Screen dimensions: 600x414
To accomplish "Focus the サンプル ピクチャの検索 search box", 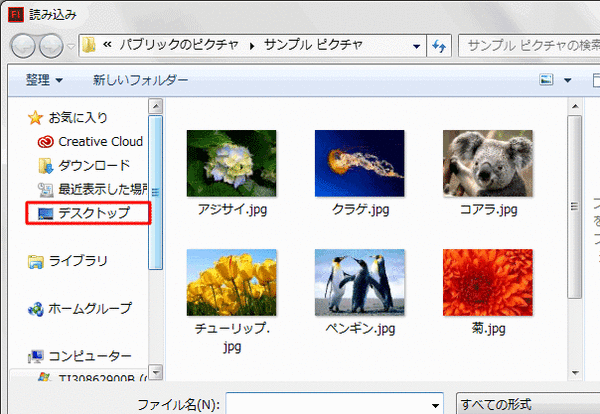I will [x=529, y=46].
